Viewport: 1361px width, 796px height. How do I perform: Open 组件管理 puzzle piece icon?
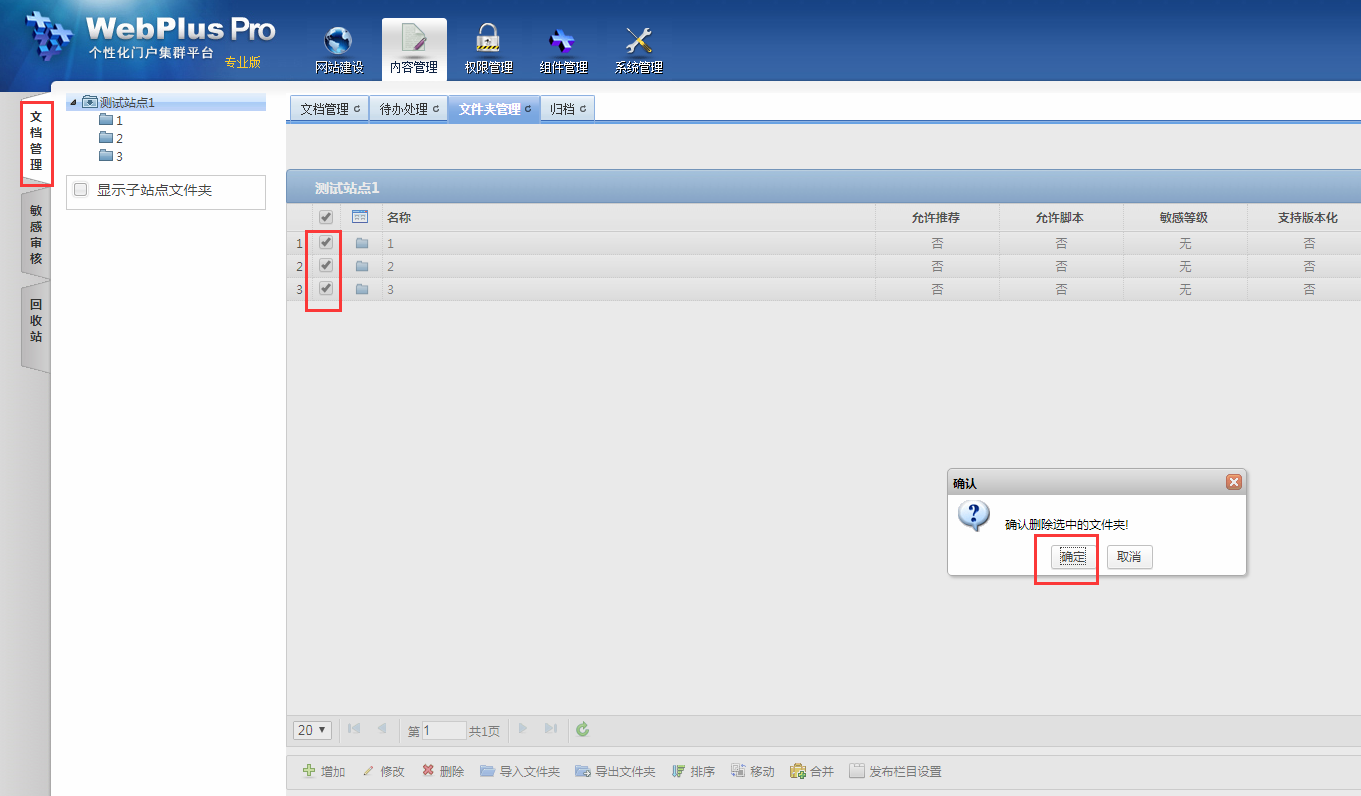pos(562,41)
